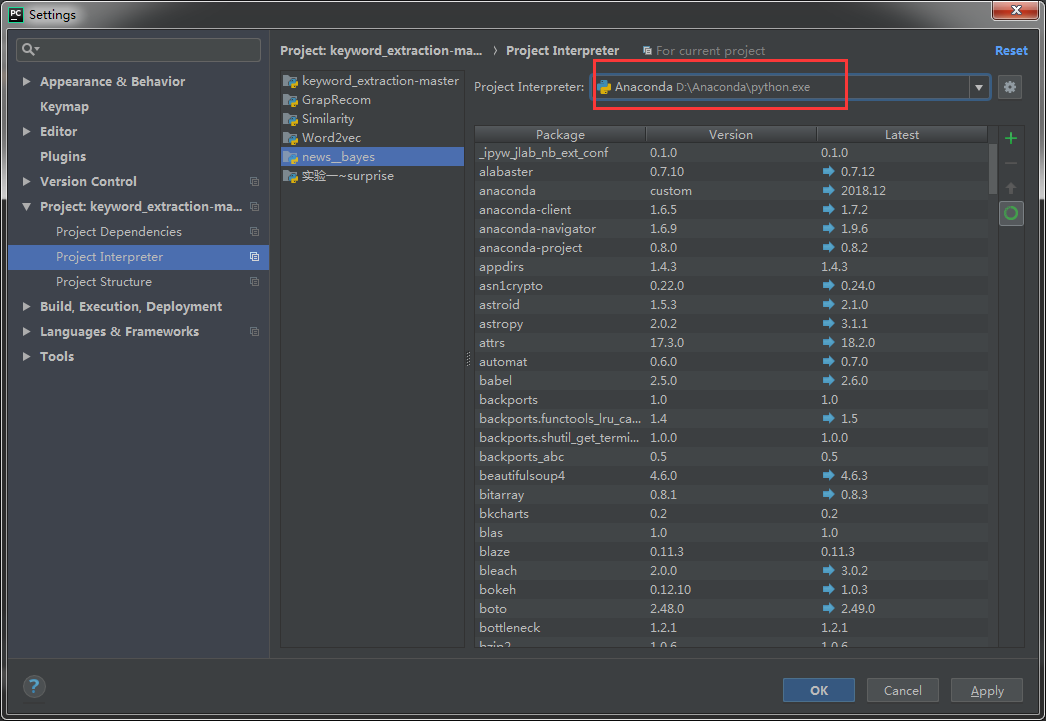
Task: Select the blaze package row
Action: (732, 552)
